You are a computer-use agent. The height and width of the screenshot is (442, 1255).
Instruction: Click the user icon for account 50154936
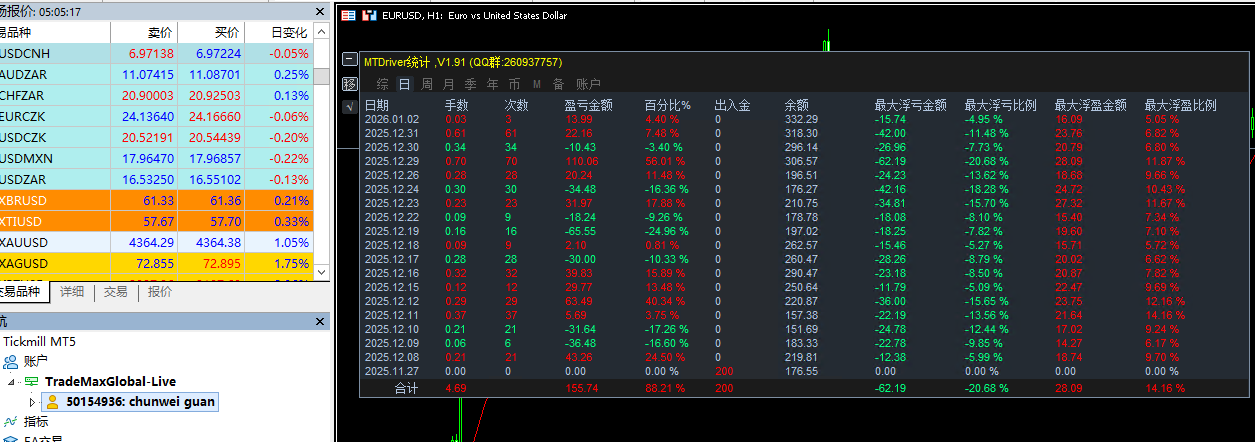(54, 402)
